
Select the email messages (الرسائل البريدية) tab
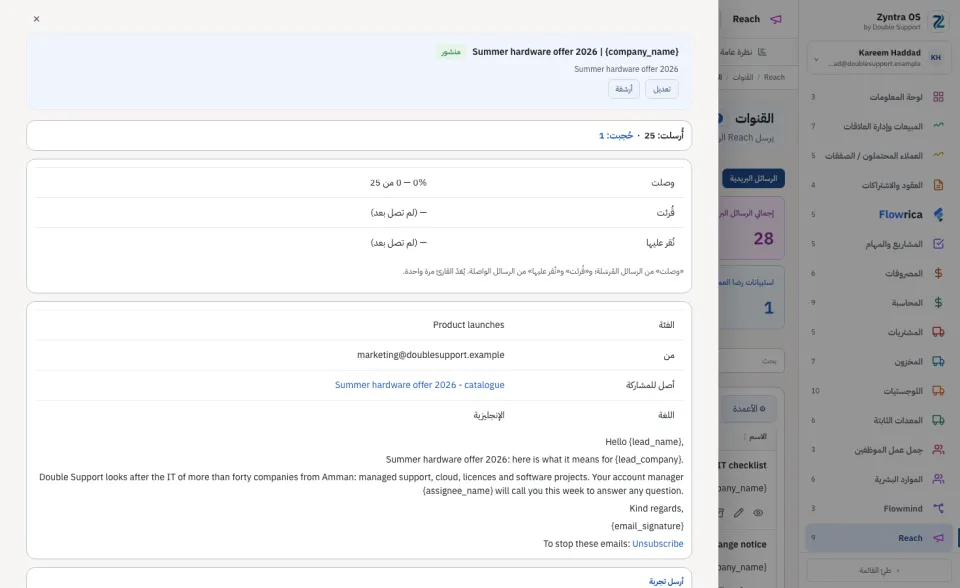753,178
